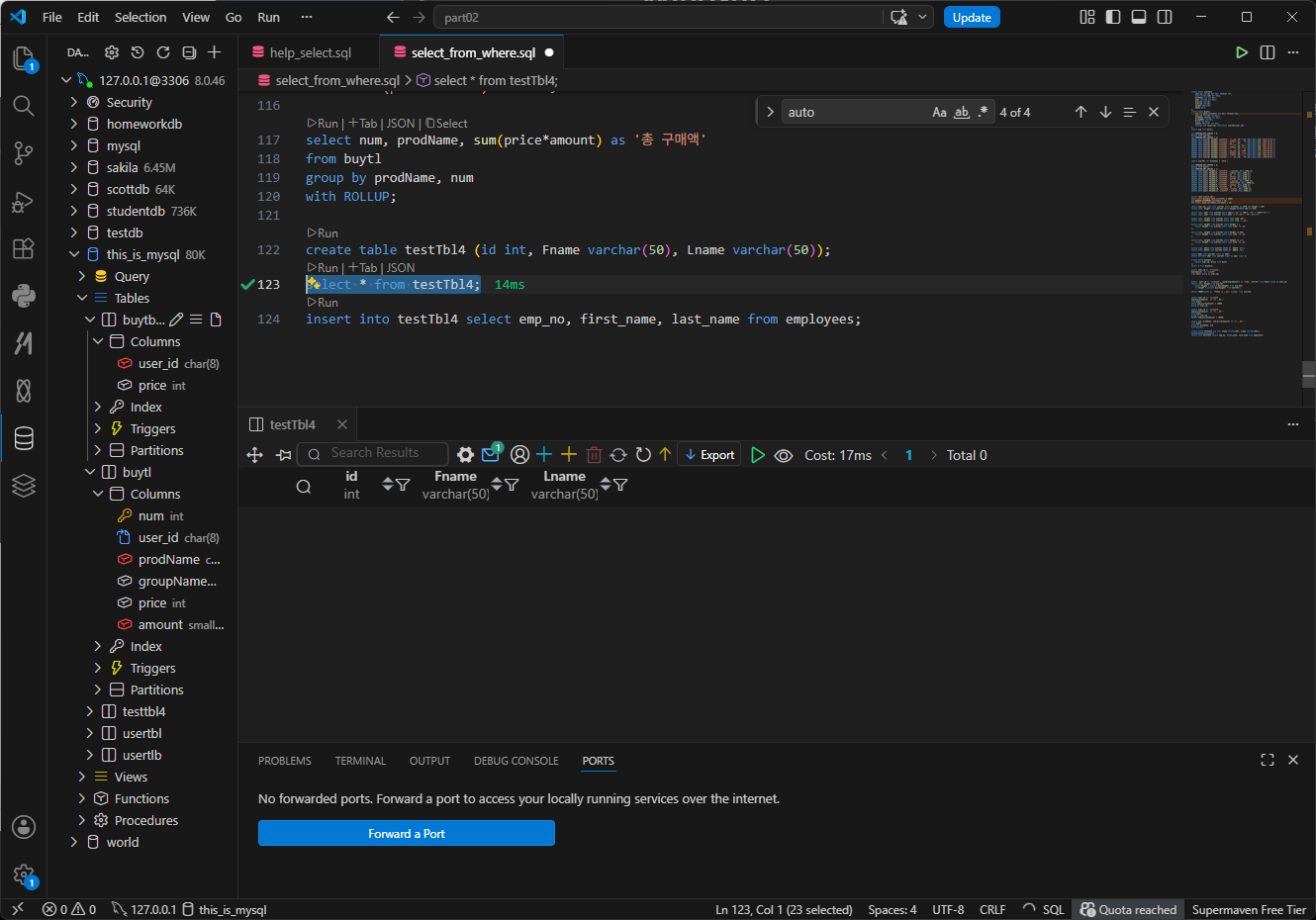Delete the selected row with the trash icon
Screen dimensions: 1316x920
(594, 455)
